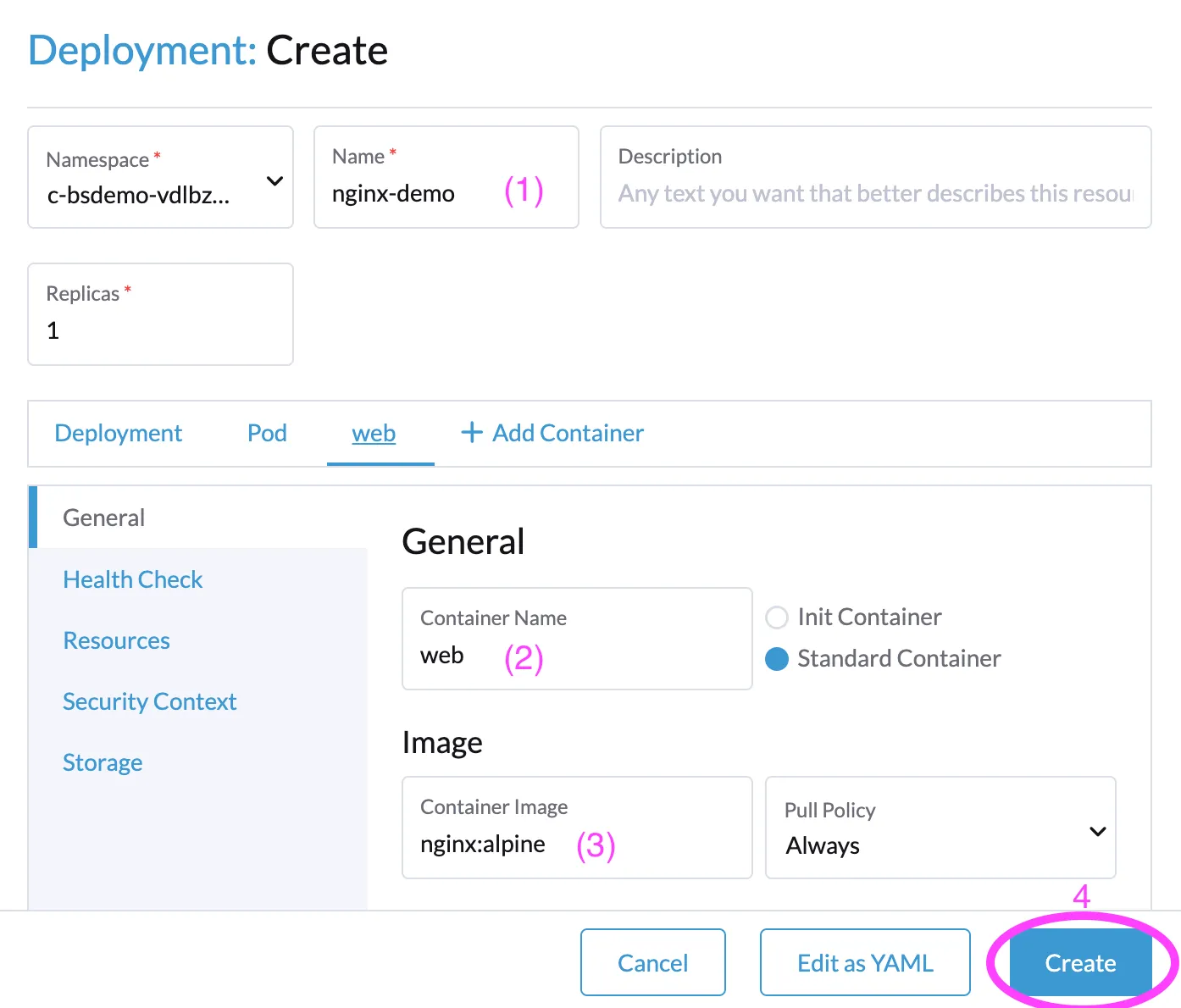Click Edit as YAML
Screen dimensions: 1181x1008
click(x=864, y=962)
